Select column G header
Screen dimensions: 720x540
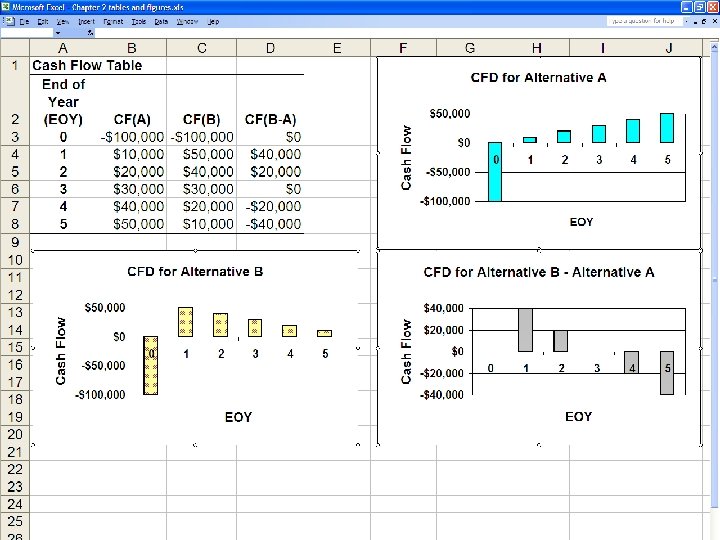[470, 48]
